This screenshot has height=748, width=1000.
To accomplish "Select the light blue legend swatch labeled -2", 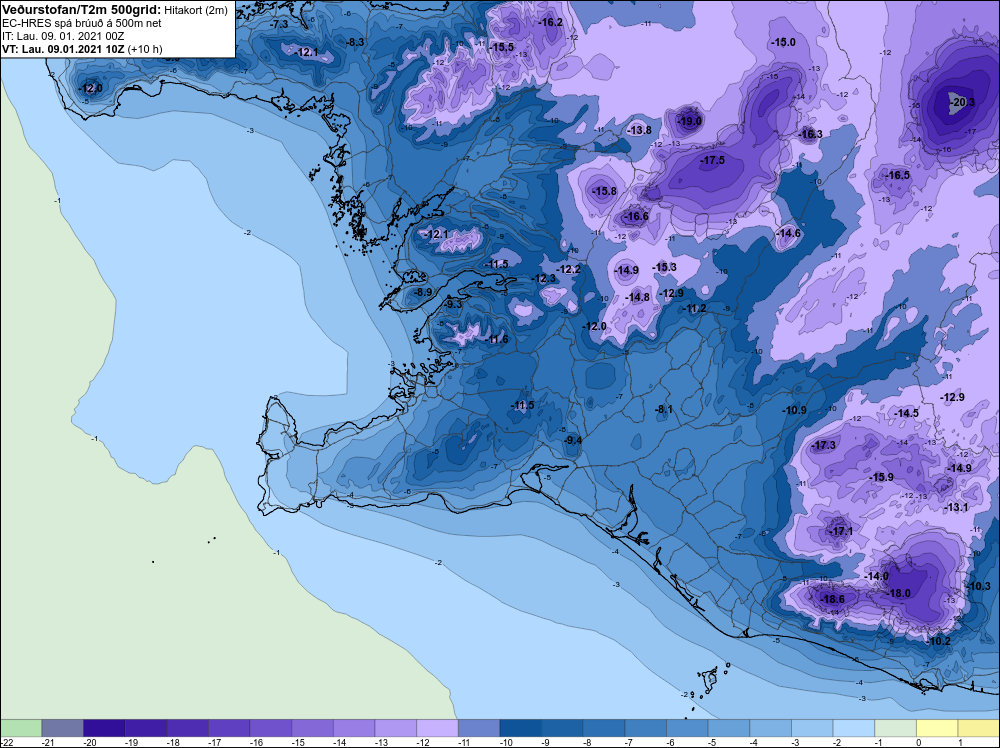I will click(x=854, y=728).
